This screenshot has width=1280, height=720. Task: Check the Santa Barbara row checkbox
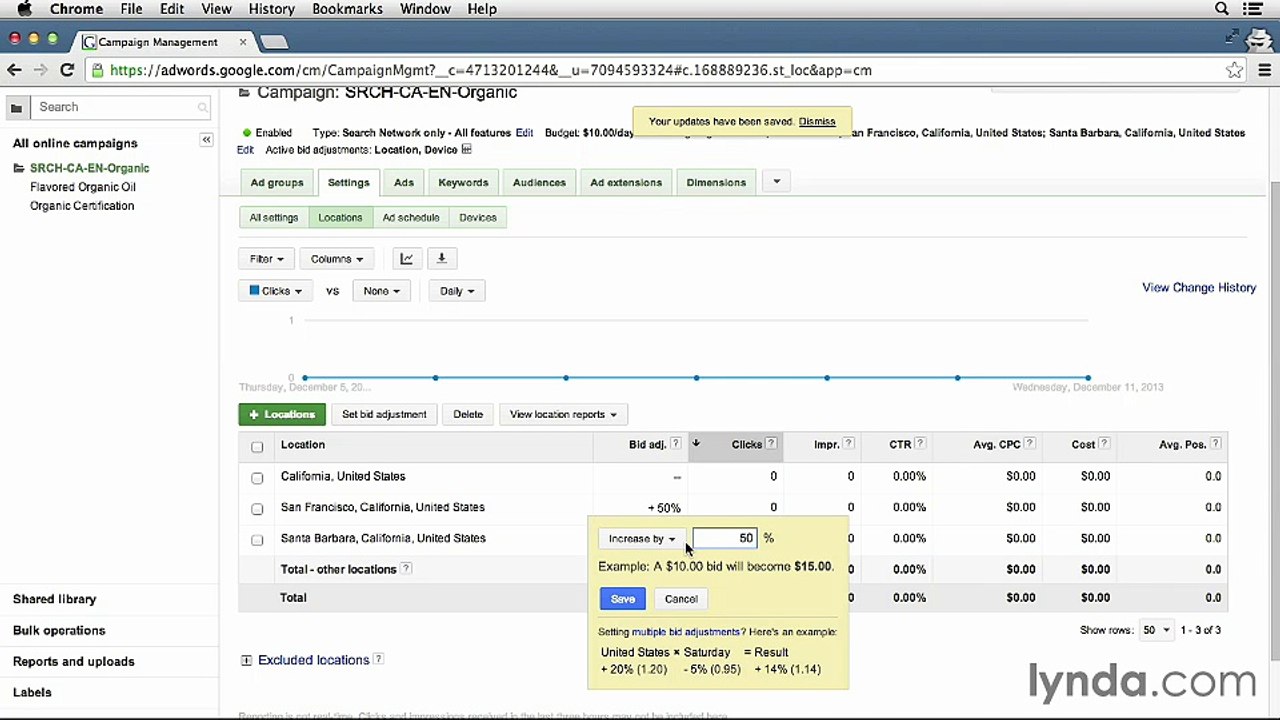pyautogui.click(x=257, y=540)
